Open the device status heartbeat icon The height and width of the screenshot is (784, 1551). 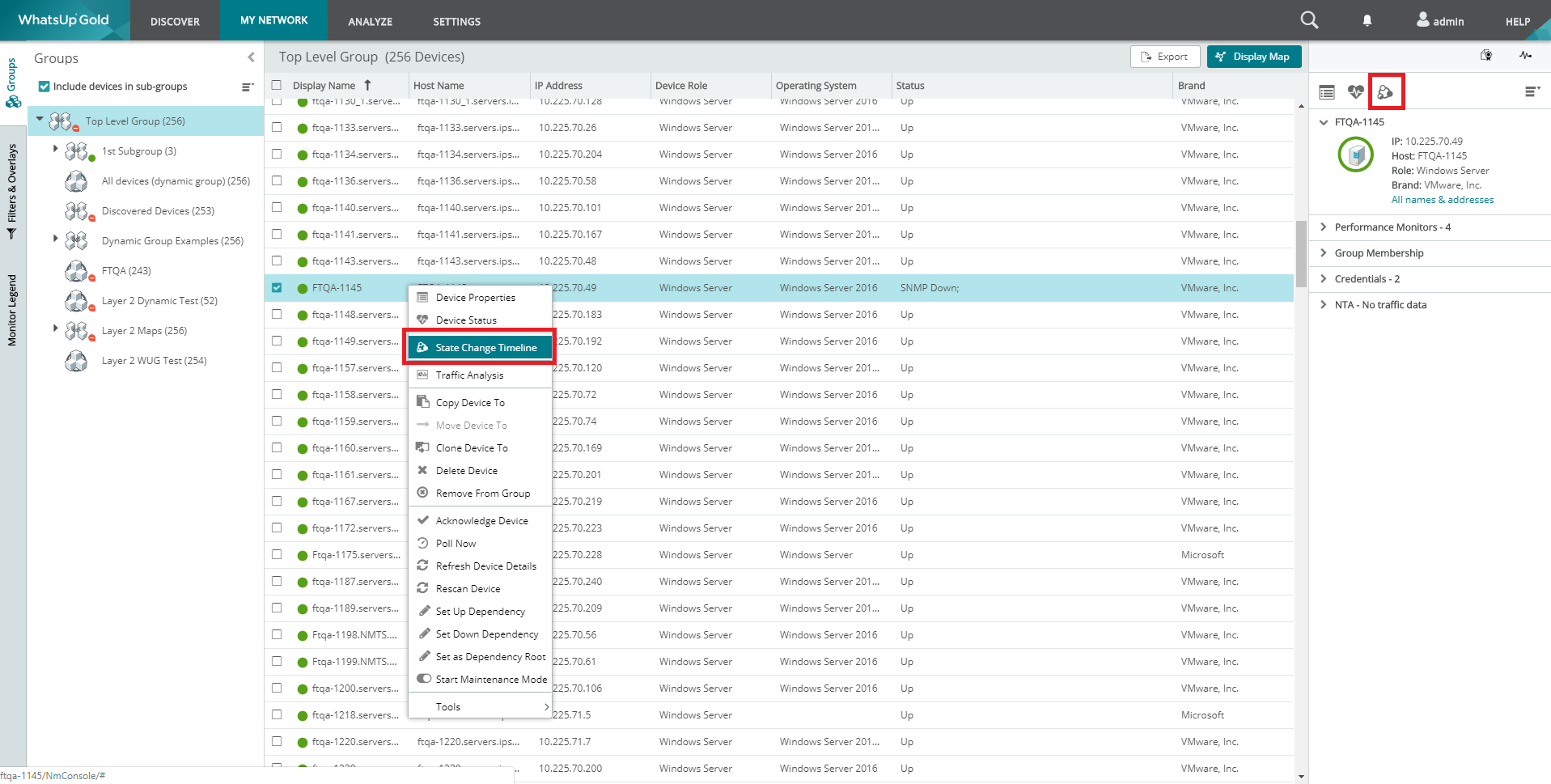pyautogui.click(x=1356, y=92)
